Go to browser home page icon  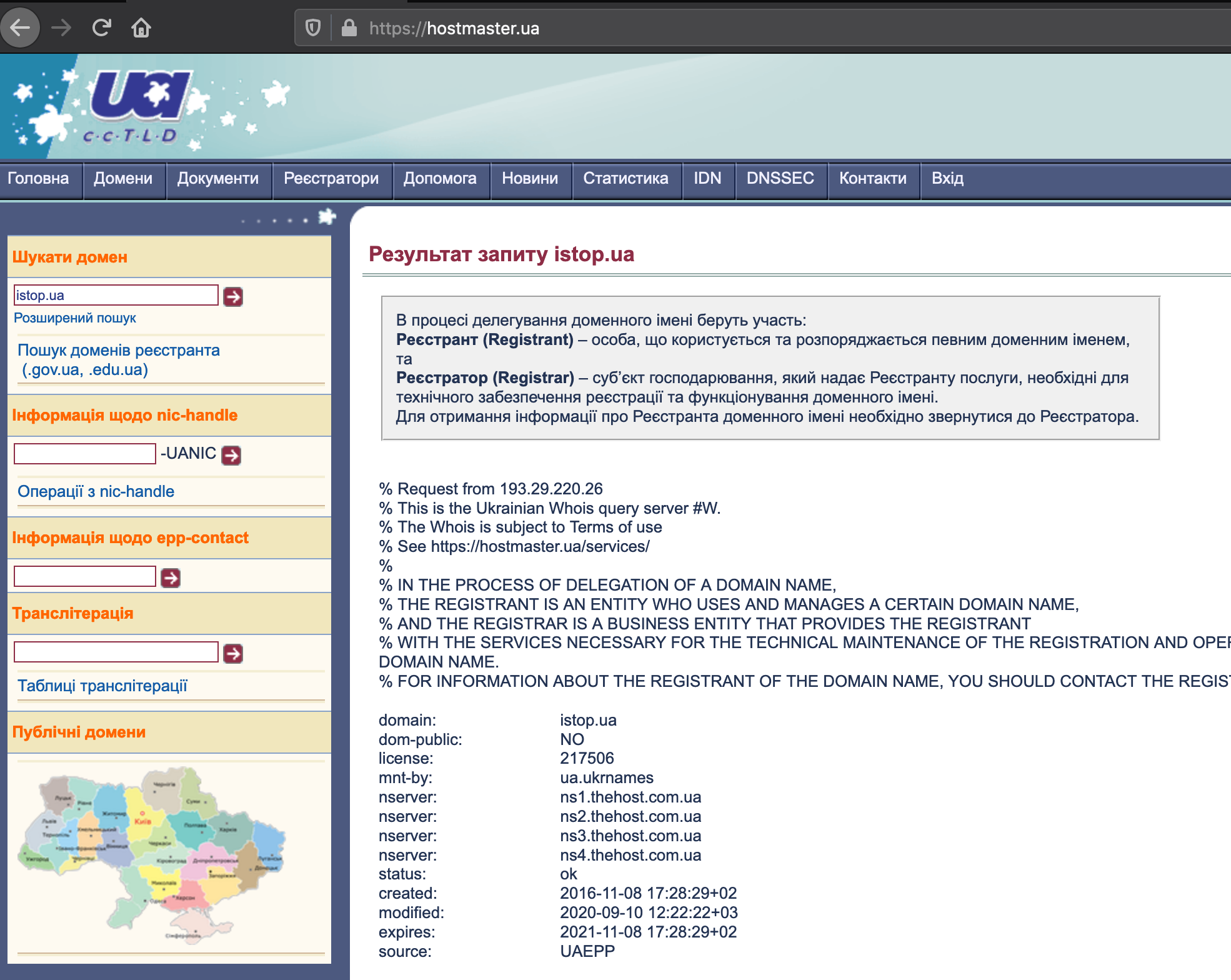tap(141, 27)
